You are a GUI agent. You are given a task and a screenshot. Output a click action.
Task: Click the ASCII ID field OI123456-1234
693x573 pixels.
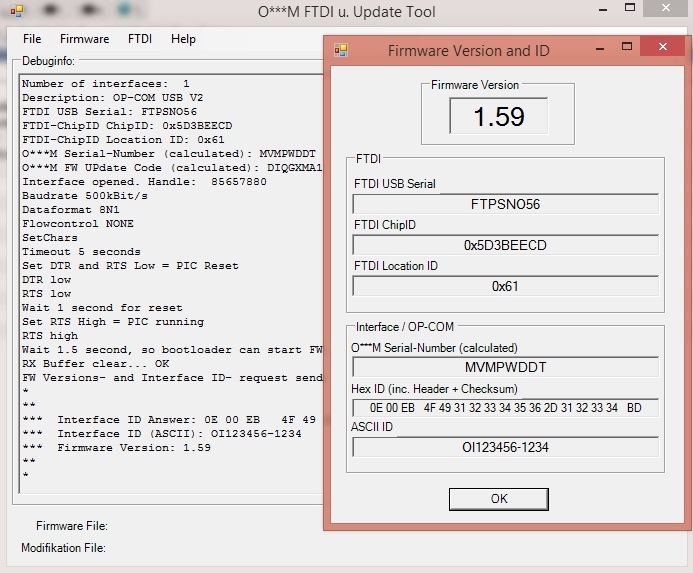coord(505,447)
